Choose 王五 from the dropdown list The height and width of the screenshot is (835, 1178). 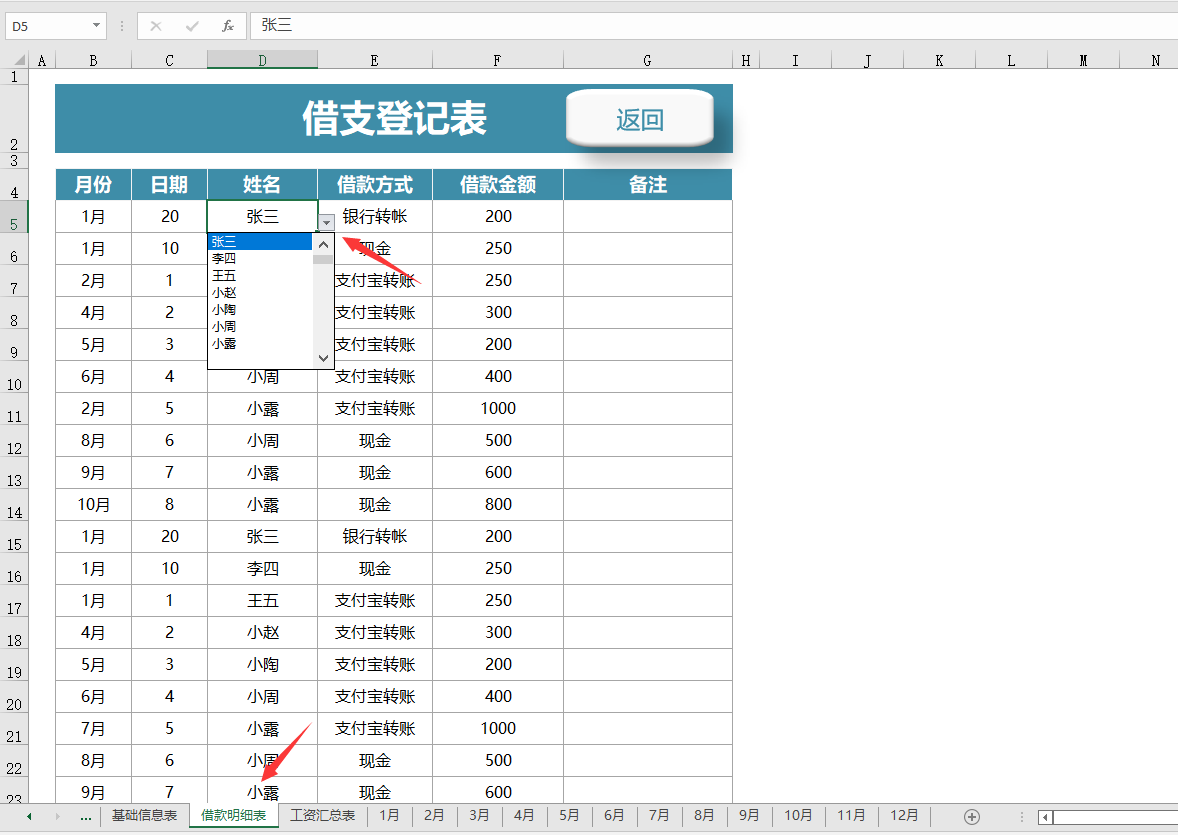pos(260,276)
